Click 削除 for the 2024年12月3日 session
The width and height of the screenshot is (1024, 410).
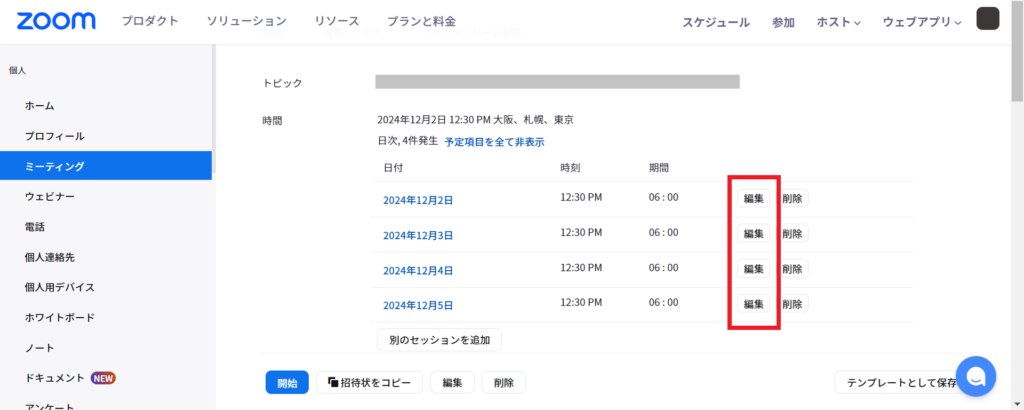click(792, 234)
